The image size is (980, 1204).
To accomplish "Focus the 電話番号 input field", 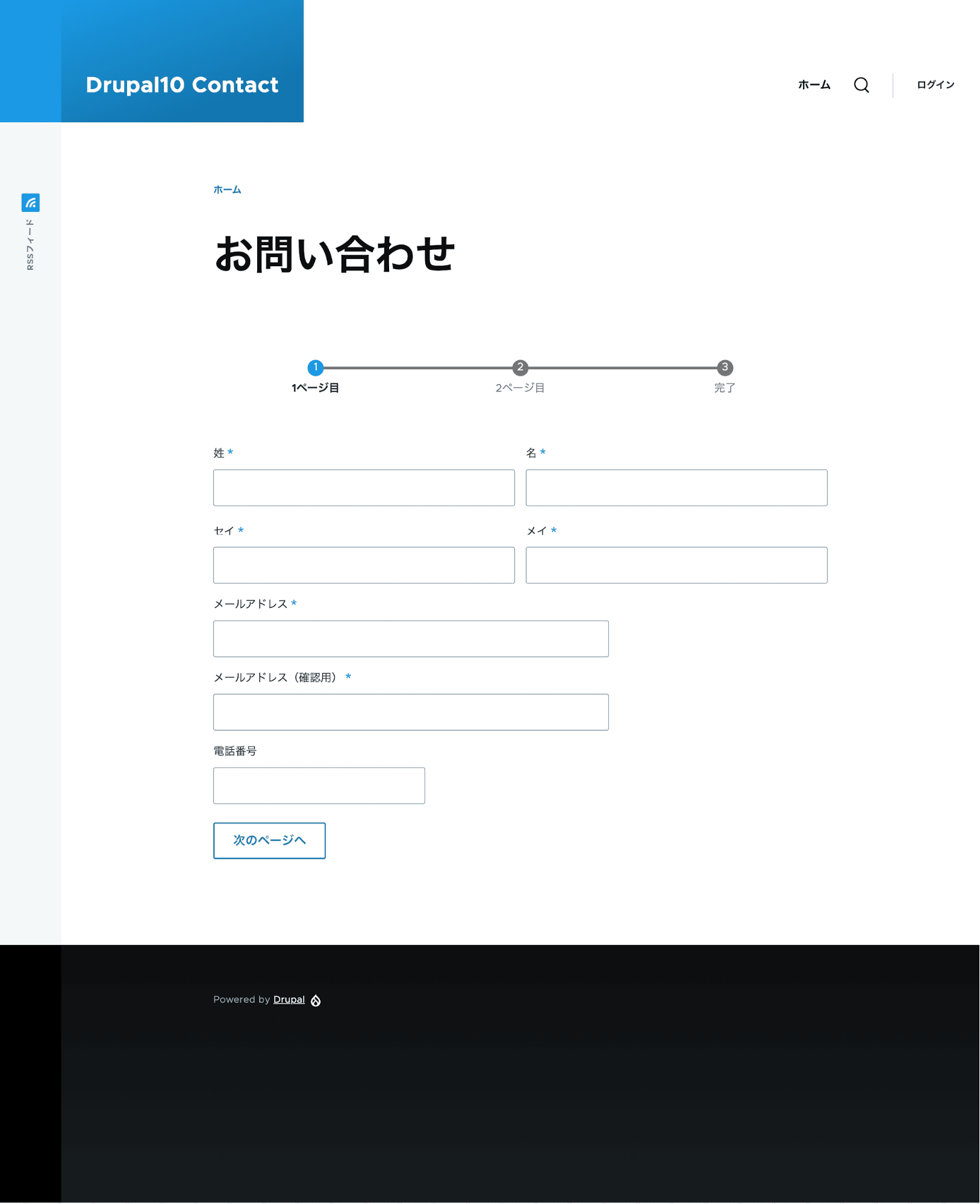I will coord(319,786).
